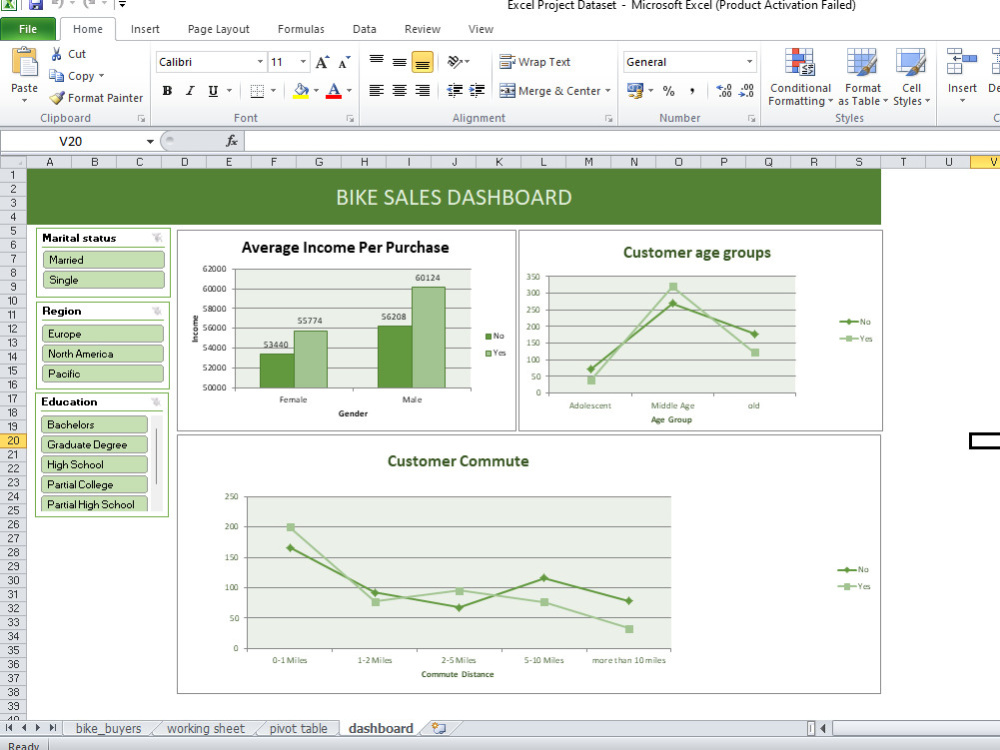The height and width of the screenshot is (750, 1000).
Task: Select Bachelors in Education slicer
Action: click(x=94, y=424)
